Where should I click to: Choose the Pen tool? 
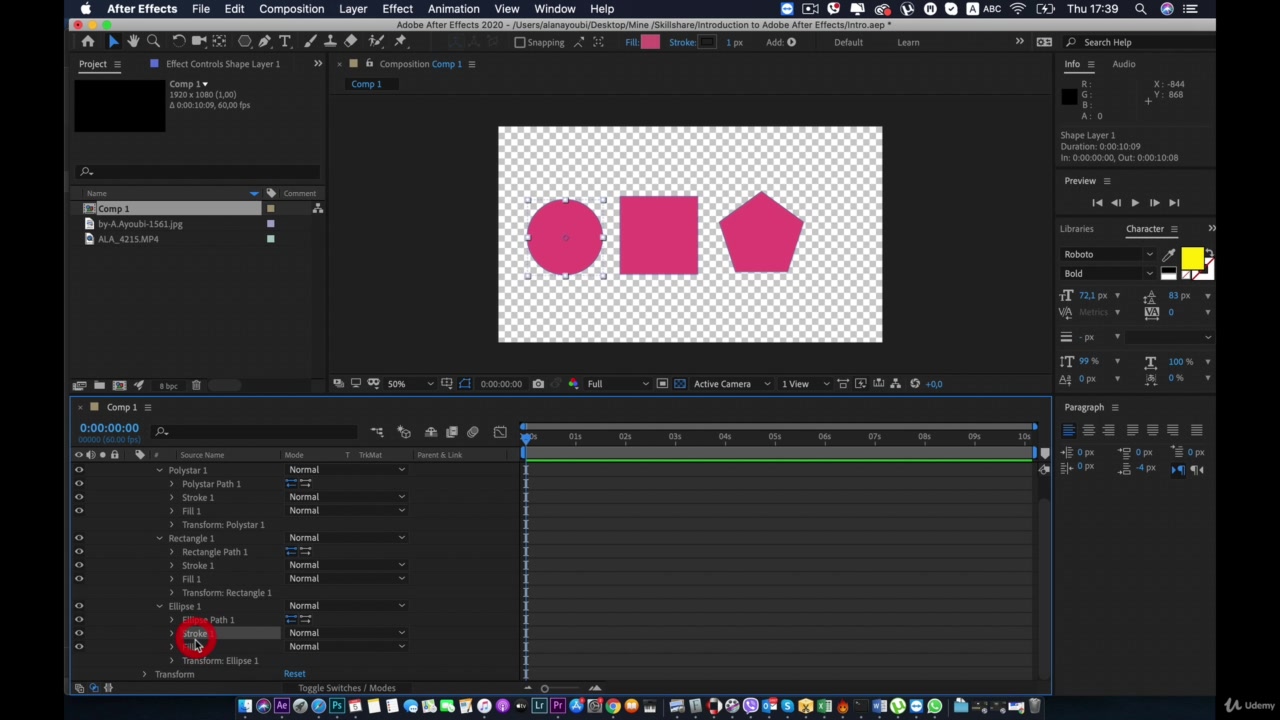[x=264, y=42]
